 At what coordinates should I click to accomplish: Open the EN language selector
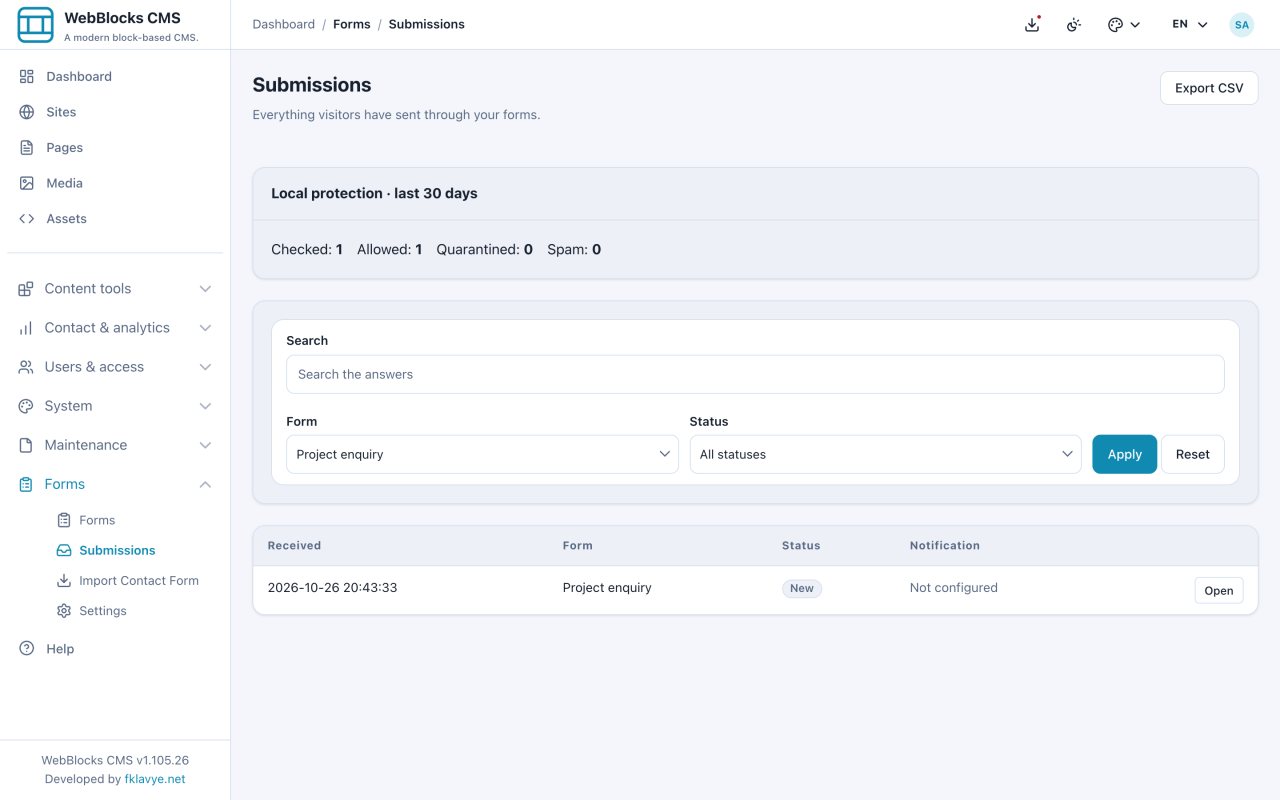[x=1190, y=24]
